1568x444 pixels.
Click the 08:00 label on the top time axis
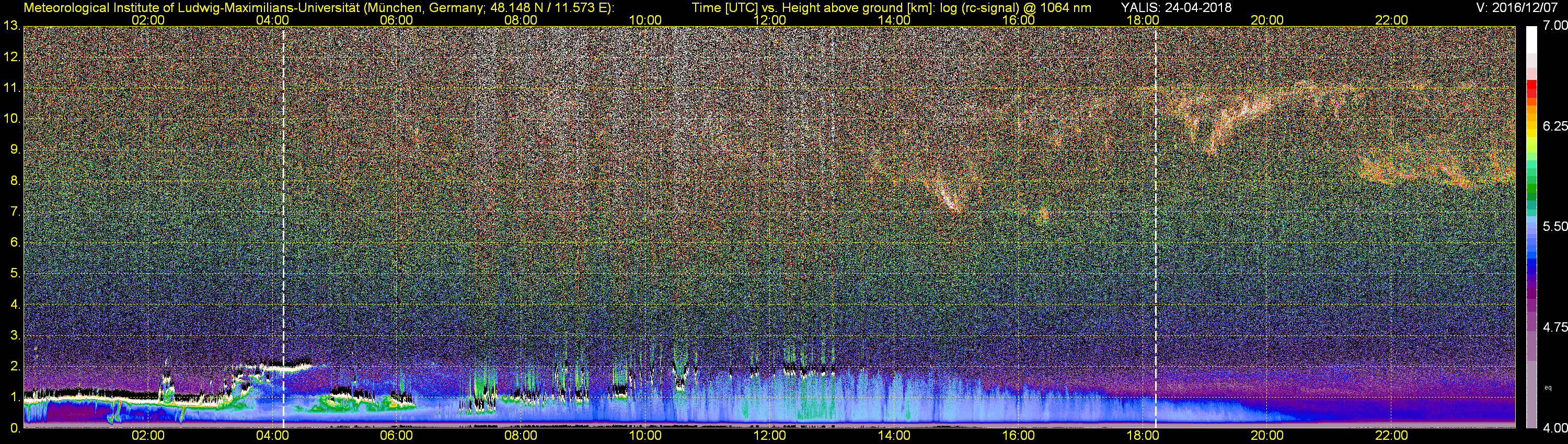point(521,20)
